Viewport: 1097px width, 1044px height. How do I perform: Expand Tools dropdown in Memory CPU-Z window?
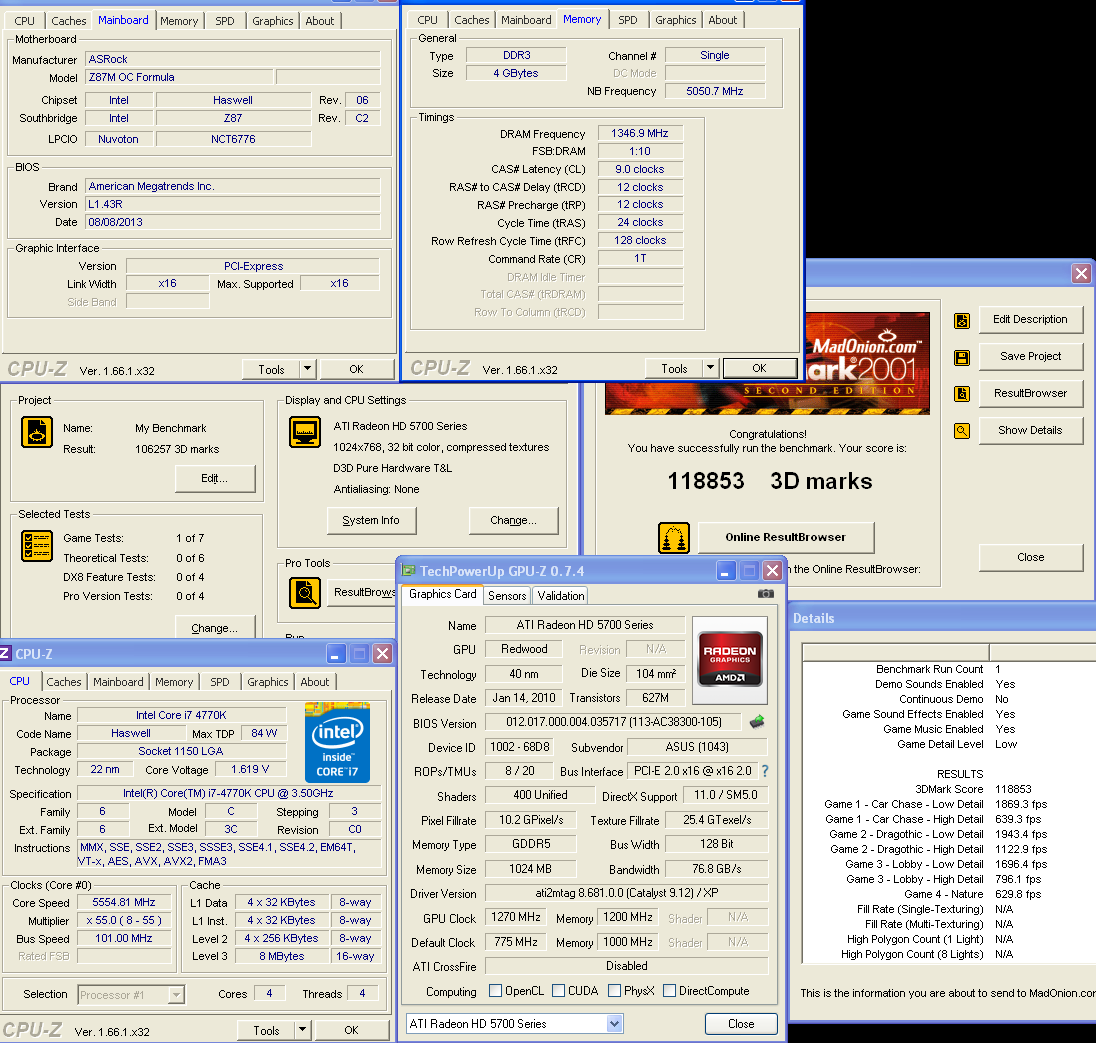[x=710, y=368]
